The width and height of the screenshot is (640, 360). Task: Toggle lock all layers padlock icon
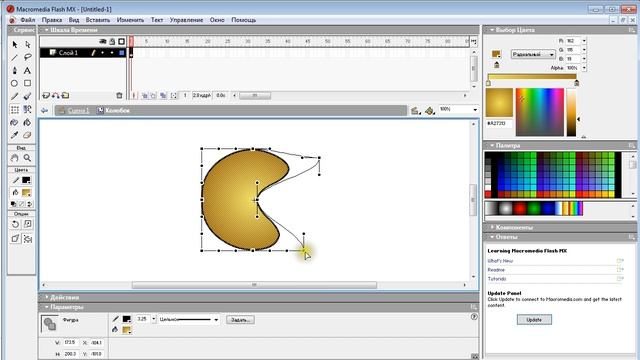click(112, 42)
